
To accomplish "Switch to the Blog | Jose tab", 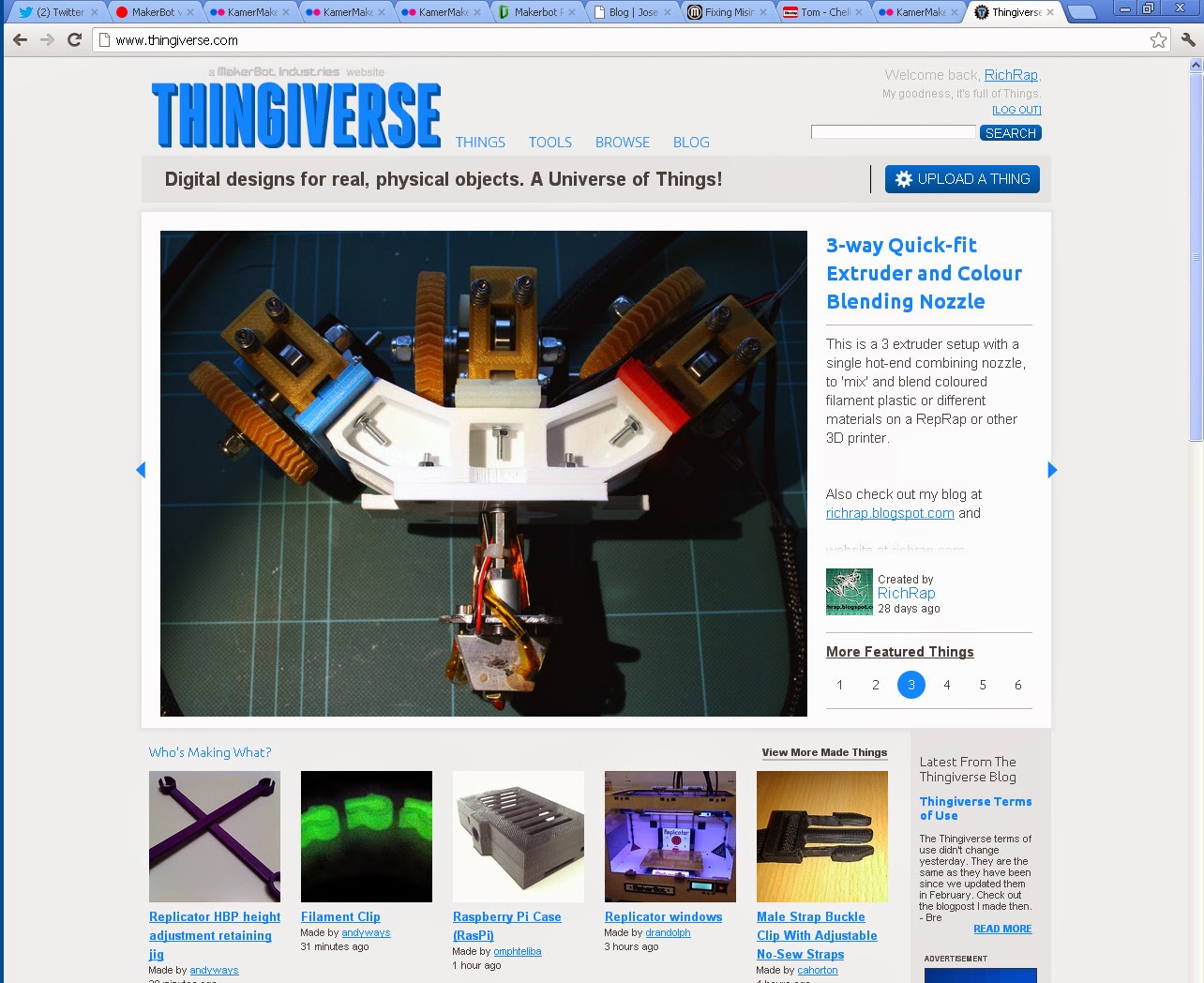I will click(x=633, y=12).
